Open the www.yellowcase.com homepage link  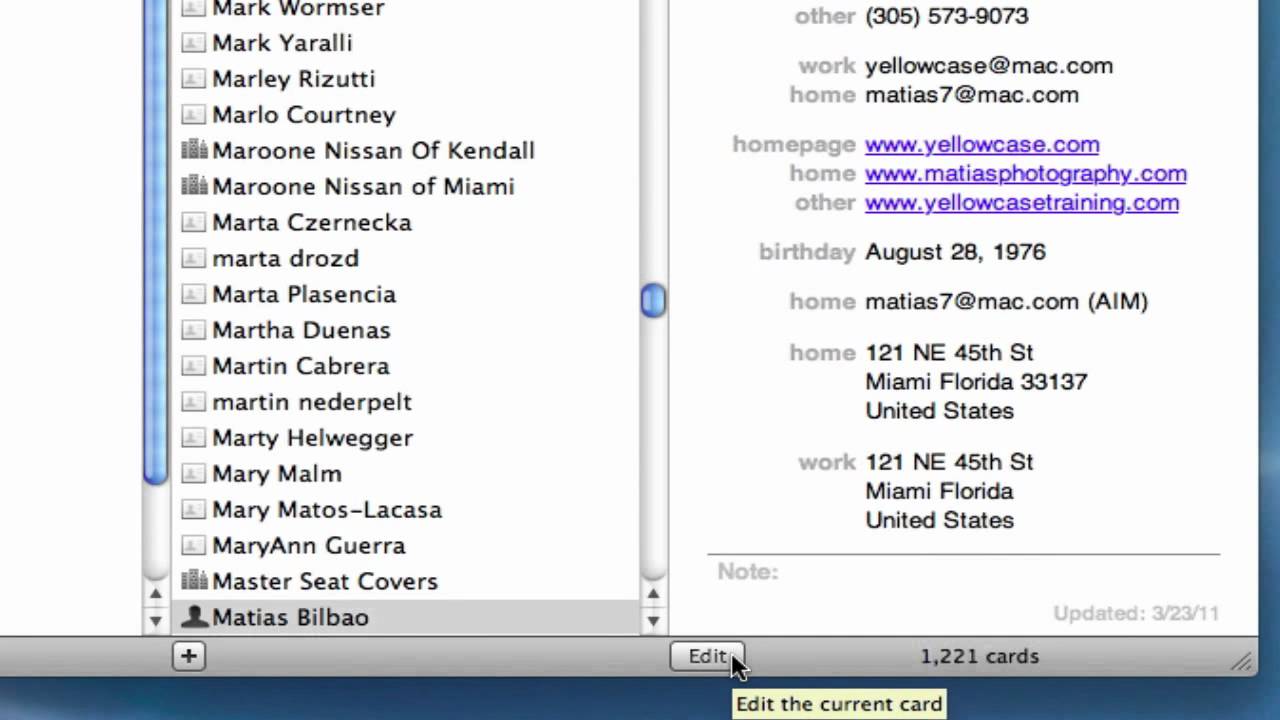[982, 144]
